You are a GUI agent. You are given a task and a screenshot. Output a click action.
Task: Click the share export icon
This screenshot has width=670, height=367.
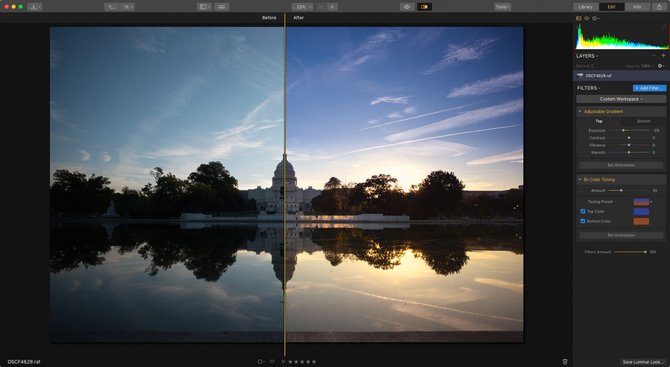pyautogui.click(x=659, y=7)
